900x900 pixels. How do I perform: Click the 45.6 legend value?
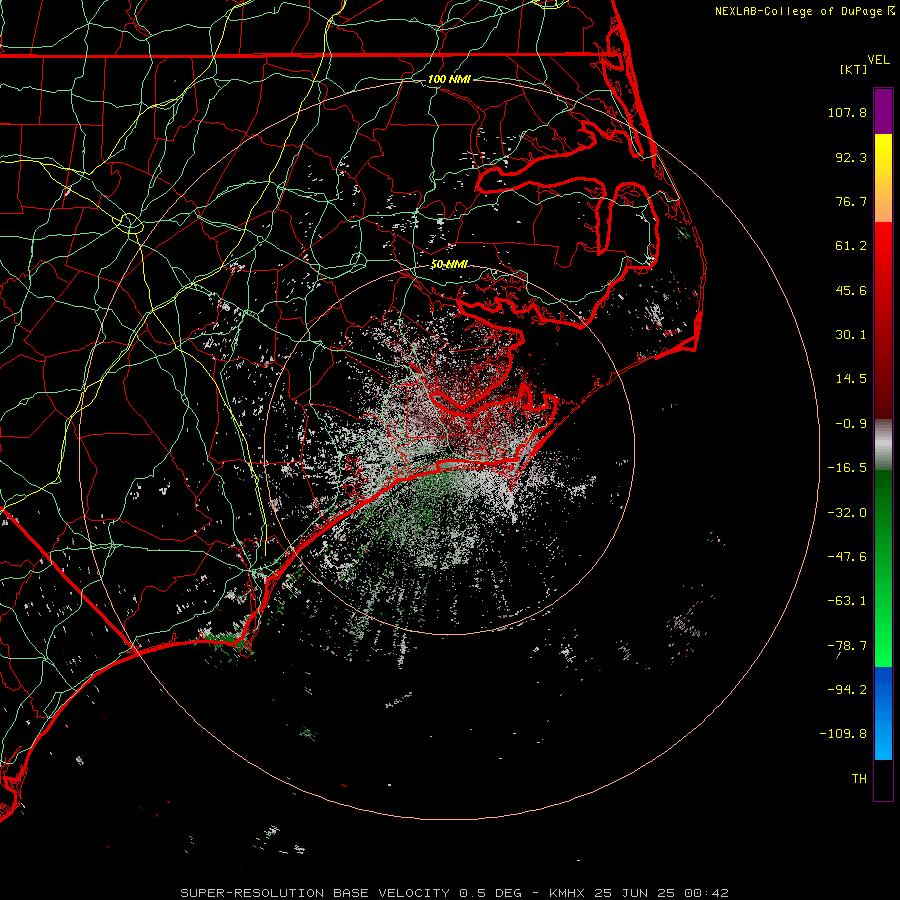click(x=851, y=290)
